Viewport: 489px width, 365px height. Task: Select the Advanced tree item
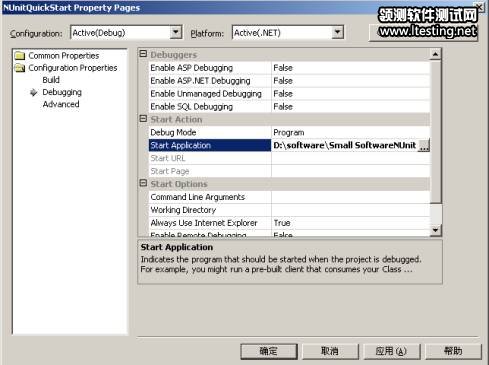[61, 104]
